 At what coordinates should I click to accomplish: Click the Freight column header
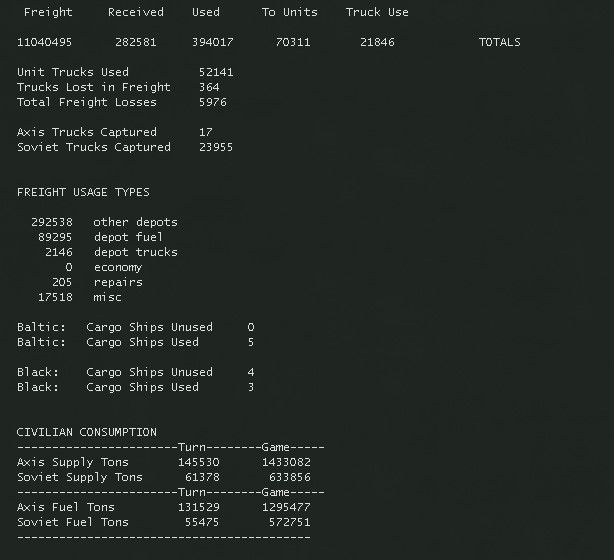[48, 12]
